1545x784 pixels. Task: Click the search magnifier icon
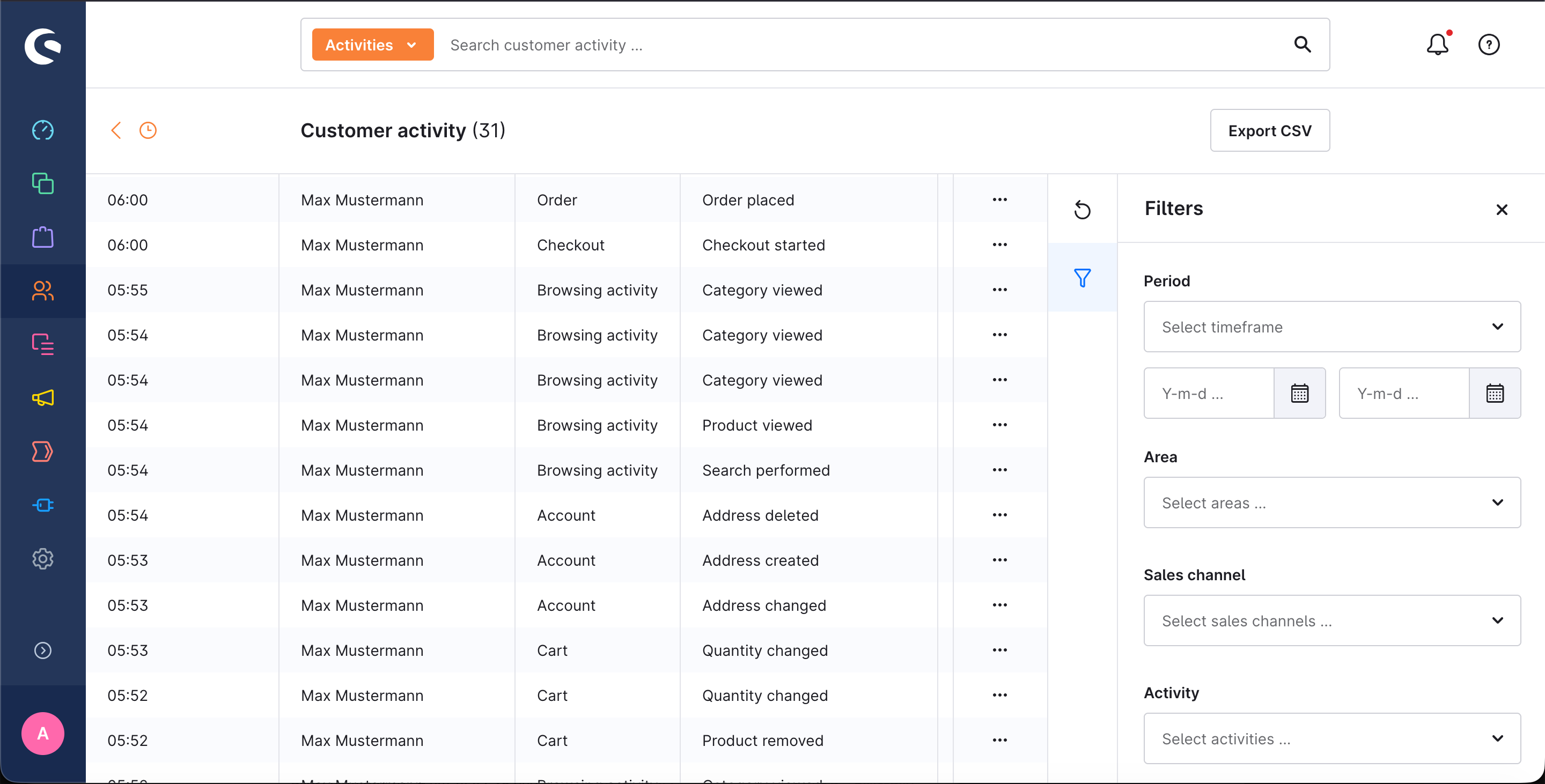click(1302, 45)
